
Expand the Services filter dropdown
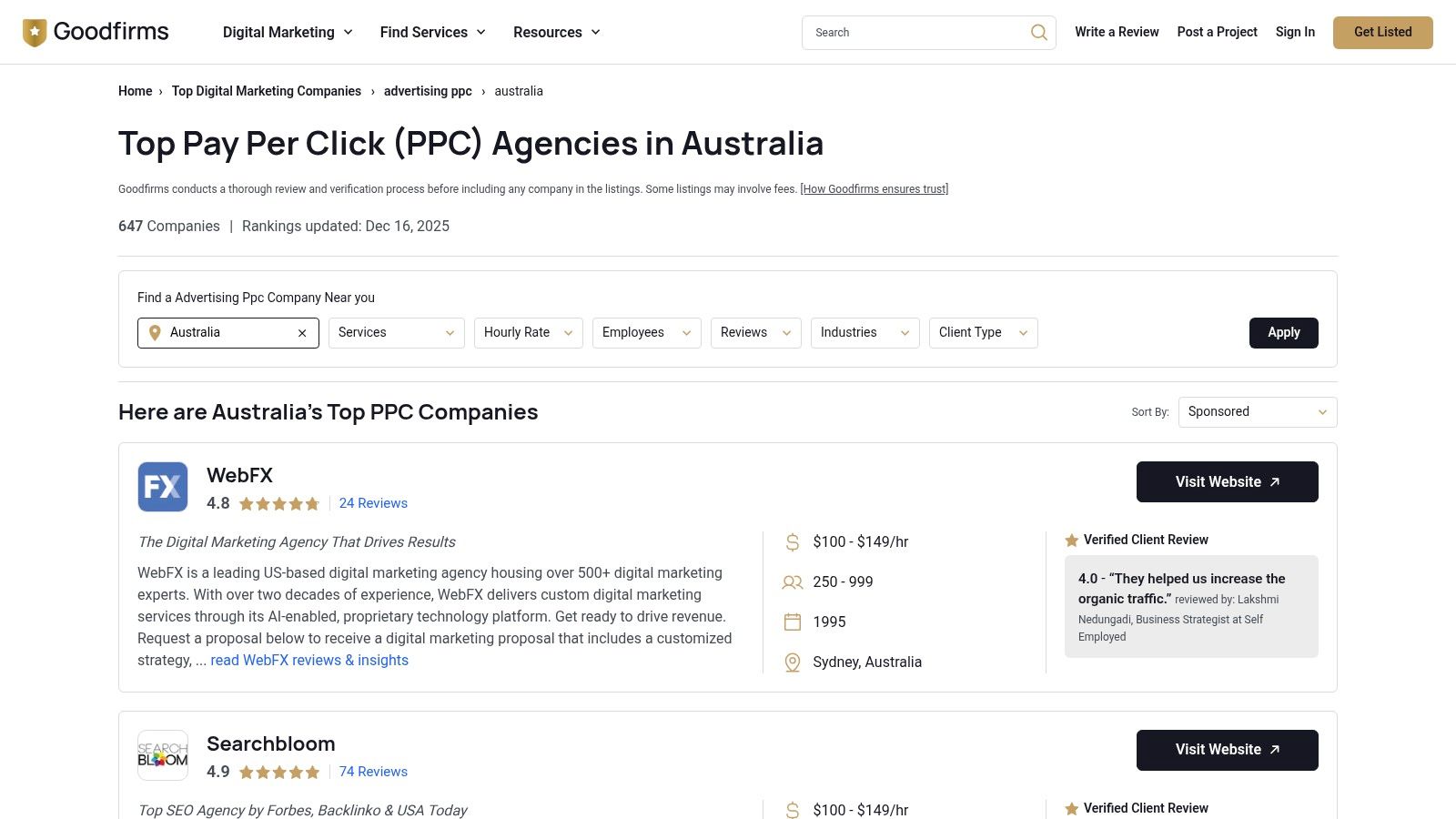click(396, 333)
